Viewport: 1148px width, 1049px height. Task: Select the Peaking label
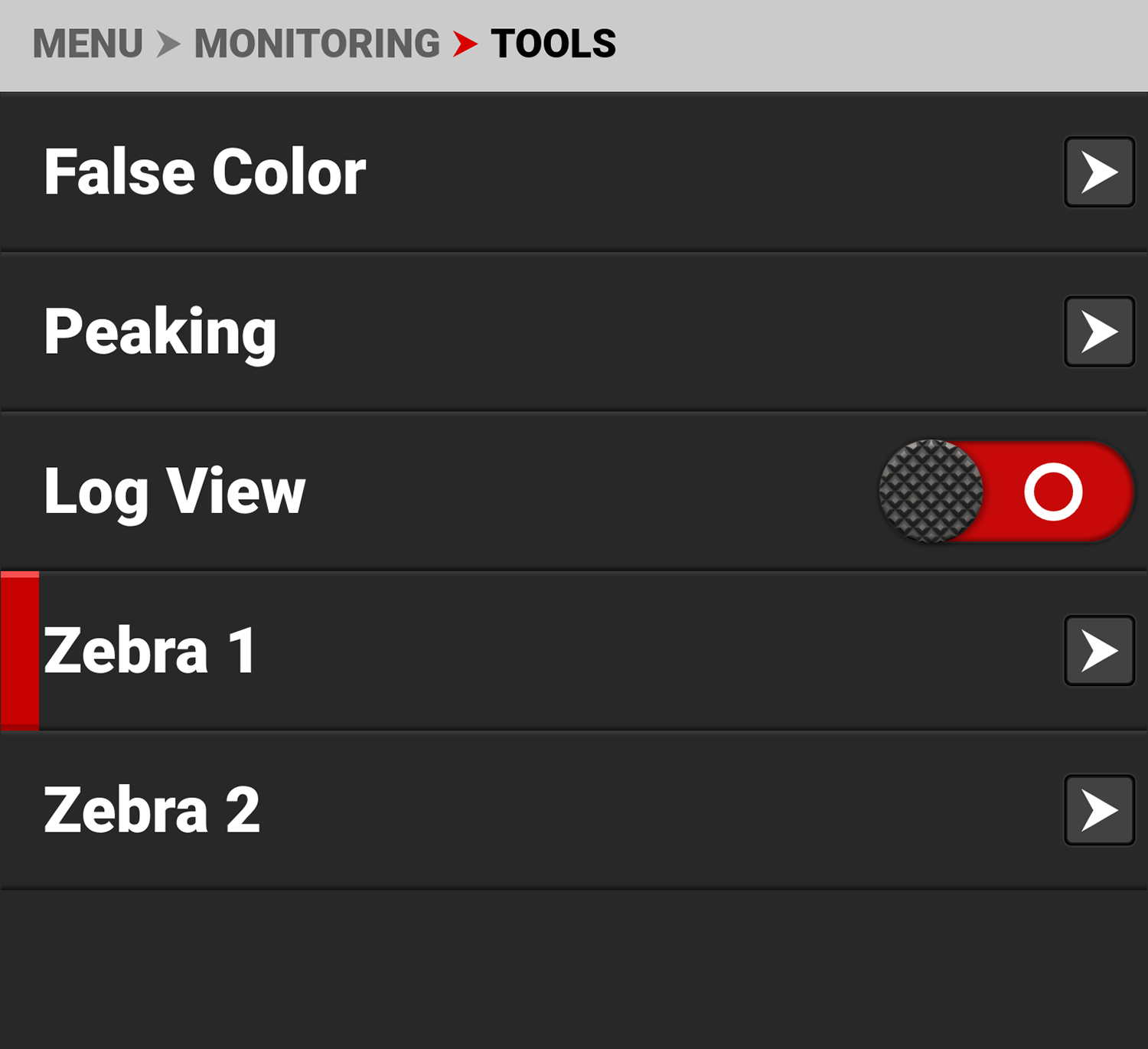(160, 332)
